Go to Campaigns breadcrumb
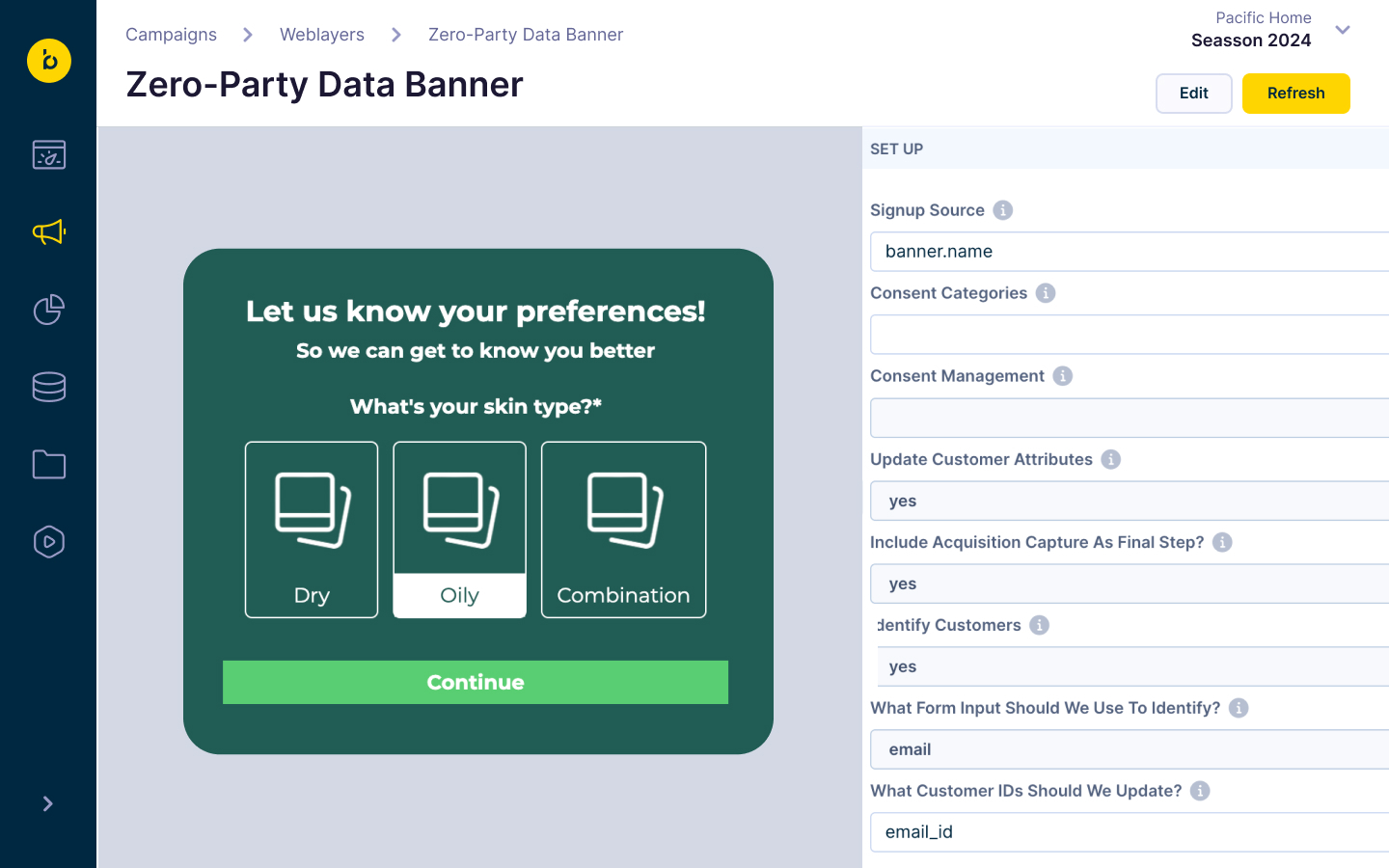The width and height of the screenshot is (1389, 868). 172,35
